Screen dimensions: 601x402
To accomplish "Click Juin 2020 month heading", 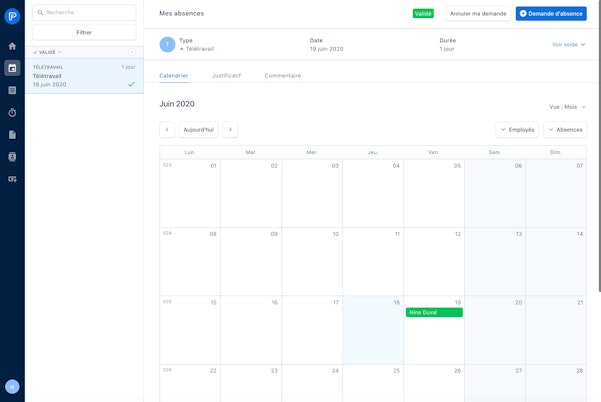I will point(177,104).
